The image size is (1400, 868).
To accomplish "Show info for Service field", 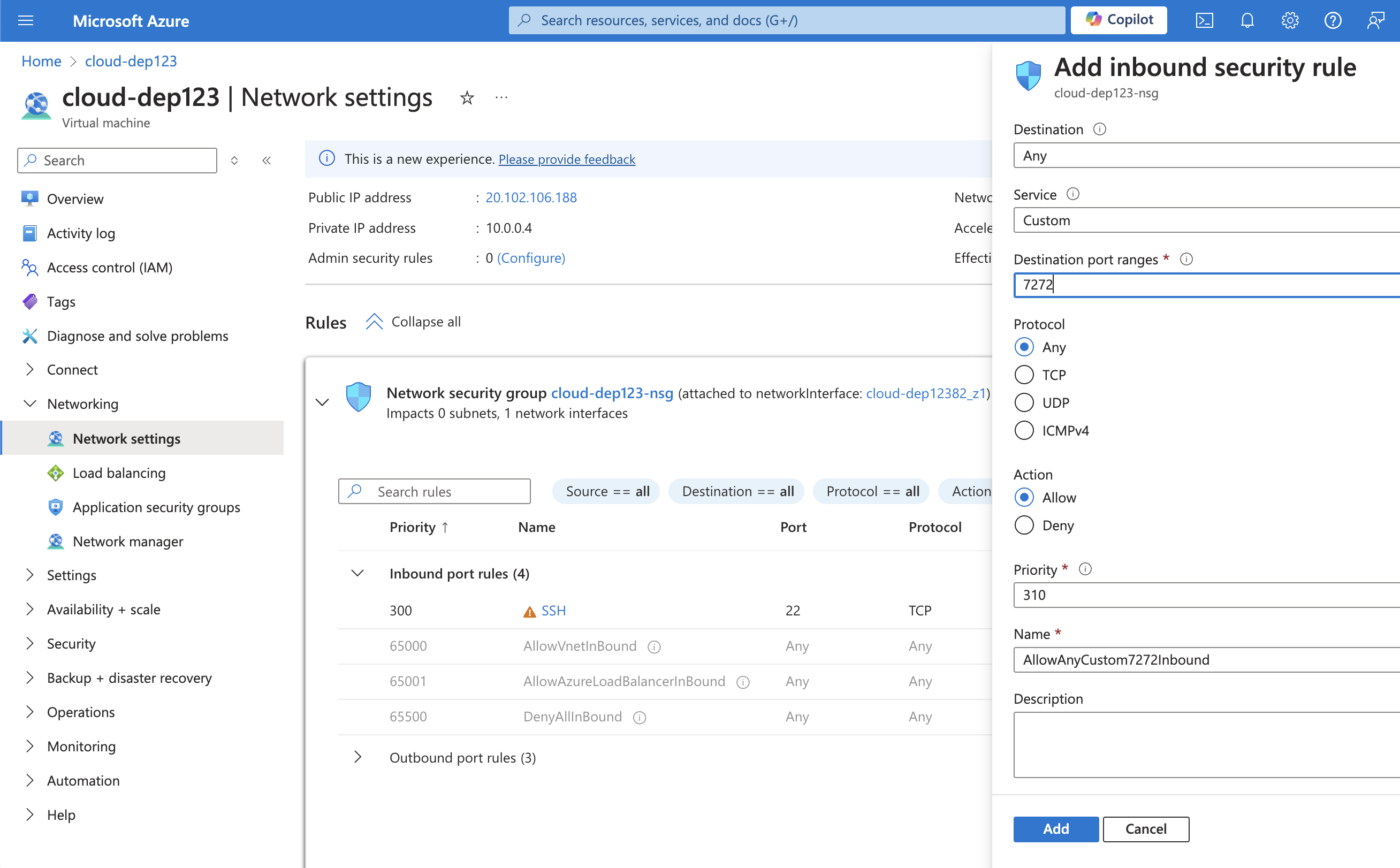I will 1072,194.
